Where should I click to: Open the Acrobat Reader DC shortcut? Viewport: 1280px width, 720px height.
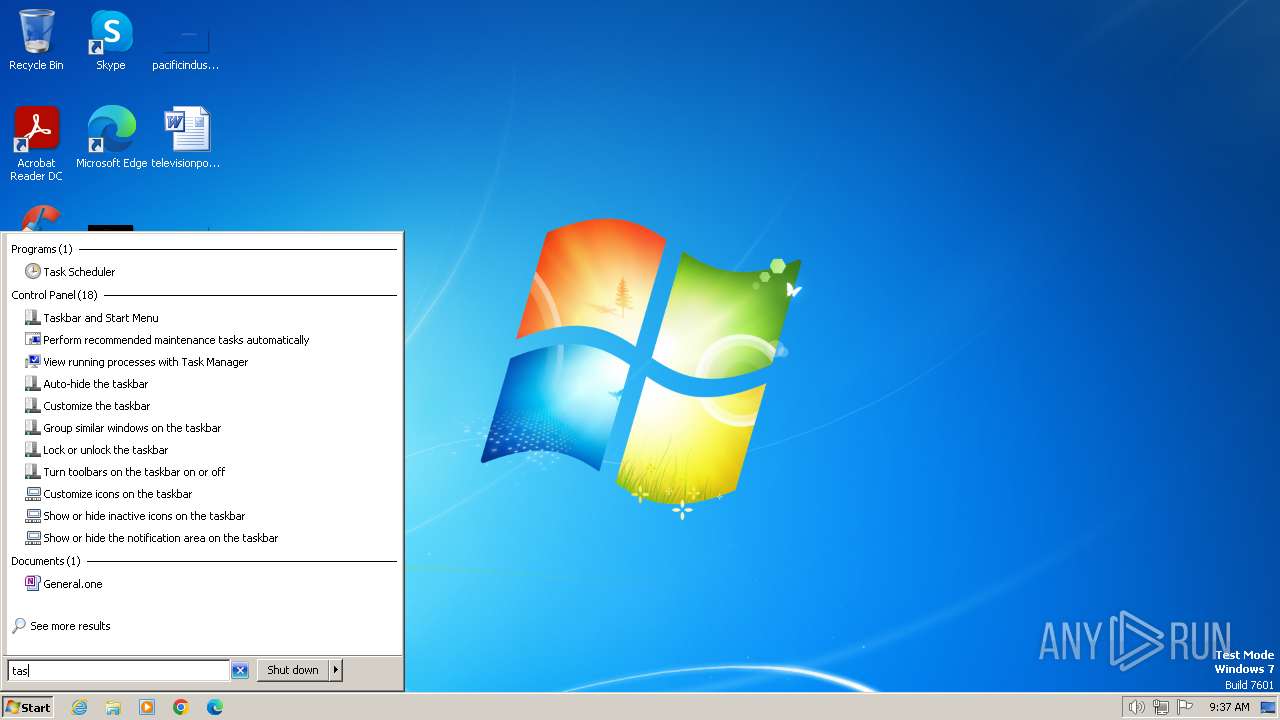pyautogui.click(x=36, y=143)
